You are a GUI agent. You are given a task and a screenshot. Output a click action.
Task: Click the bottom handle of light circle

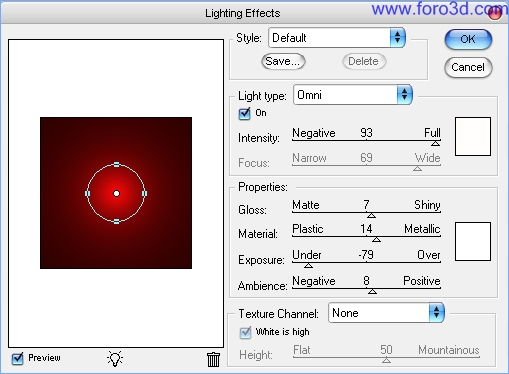point(116,222)
